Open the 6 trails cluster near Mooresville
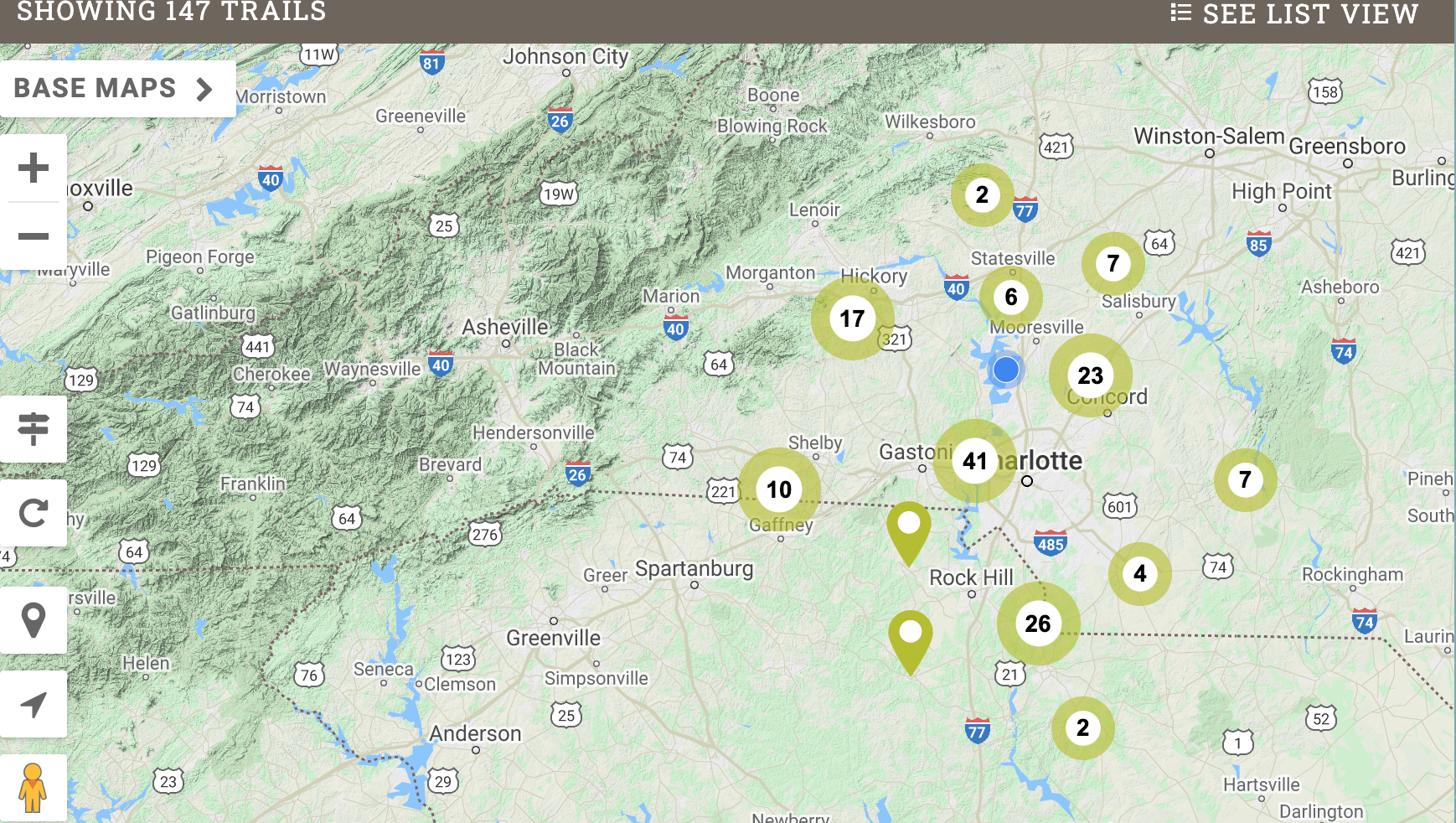The image size is (1456, 823). click(1011, 297)
